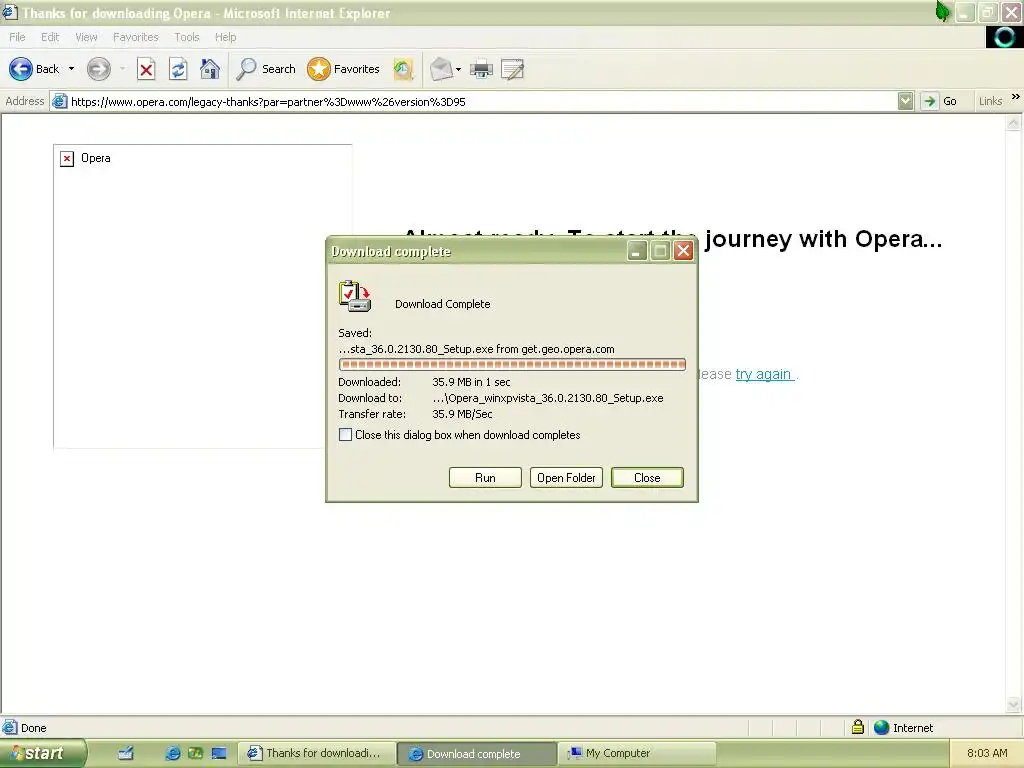Click the download progress bar

coord(512,364)
